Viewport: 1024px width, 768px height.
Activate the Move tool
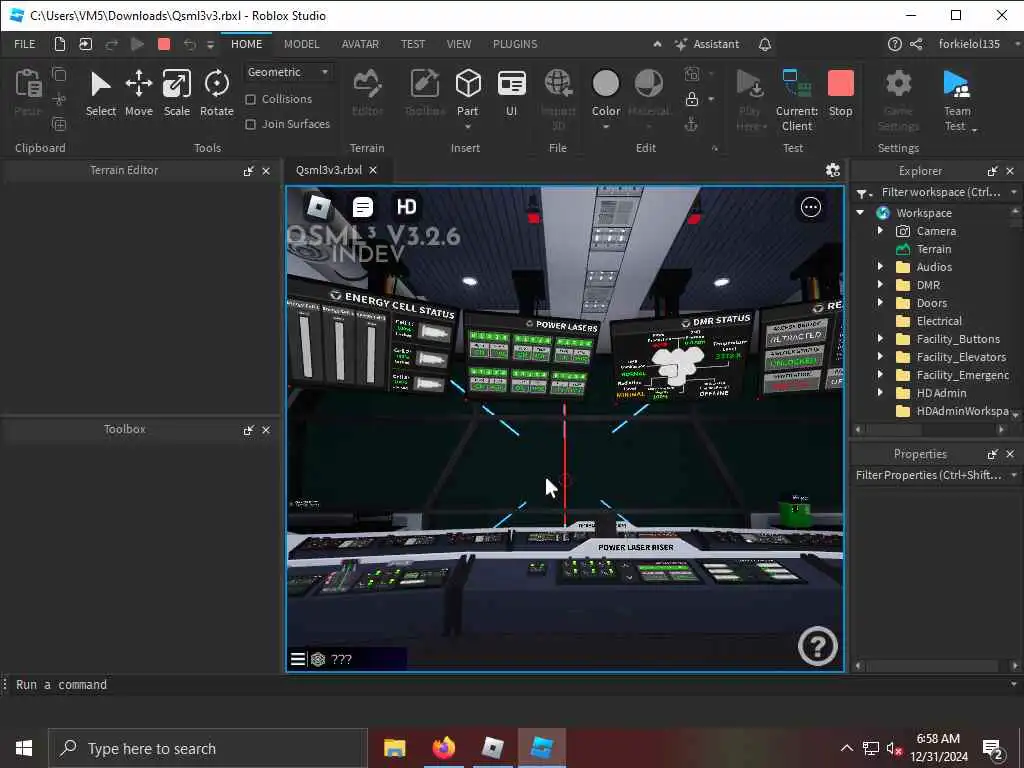point(138,94)
